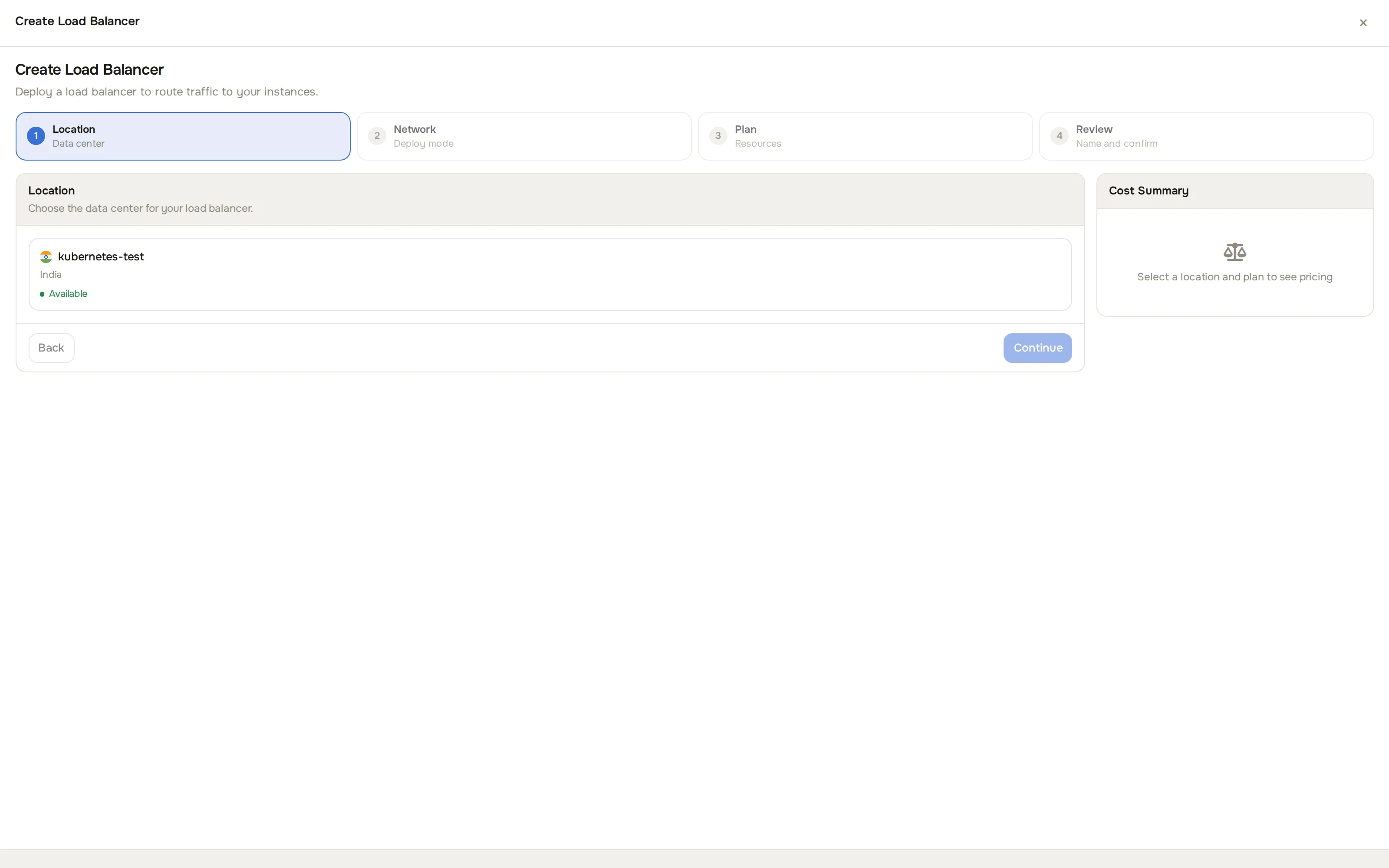Choose the kubernetes-test data center card
This screenshot has width=1389, height=868.
[x=550, y=274]
